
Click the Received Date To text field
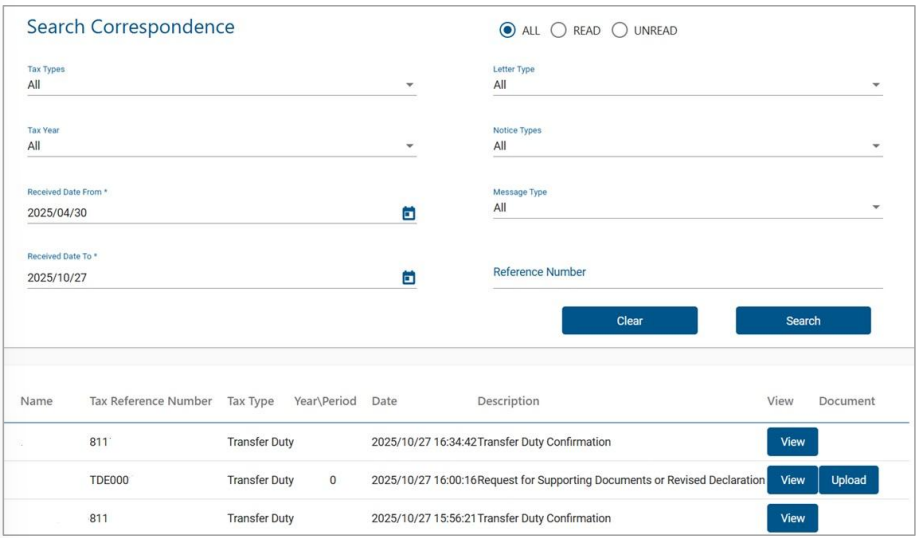point(200,278)
